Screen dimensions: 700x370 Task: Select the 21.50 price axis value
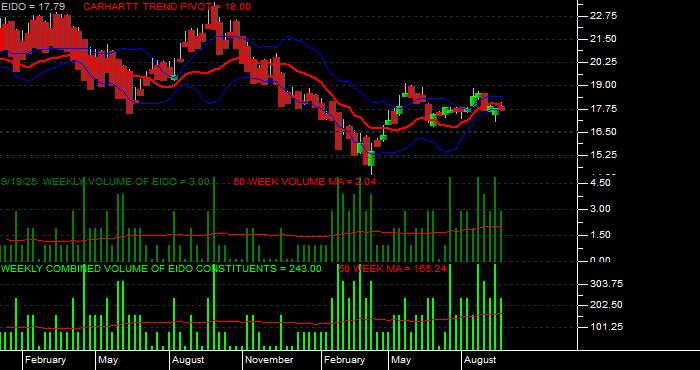(x=604, y=39)
